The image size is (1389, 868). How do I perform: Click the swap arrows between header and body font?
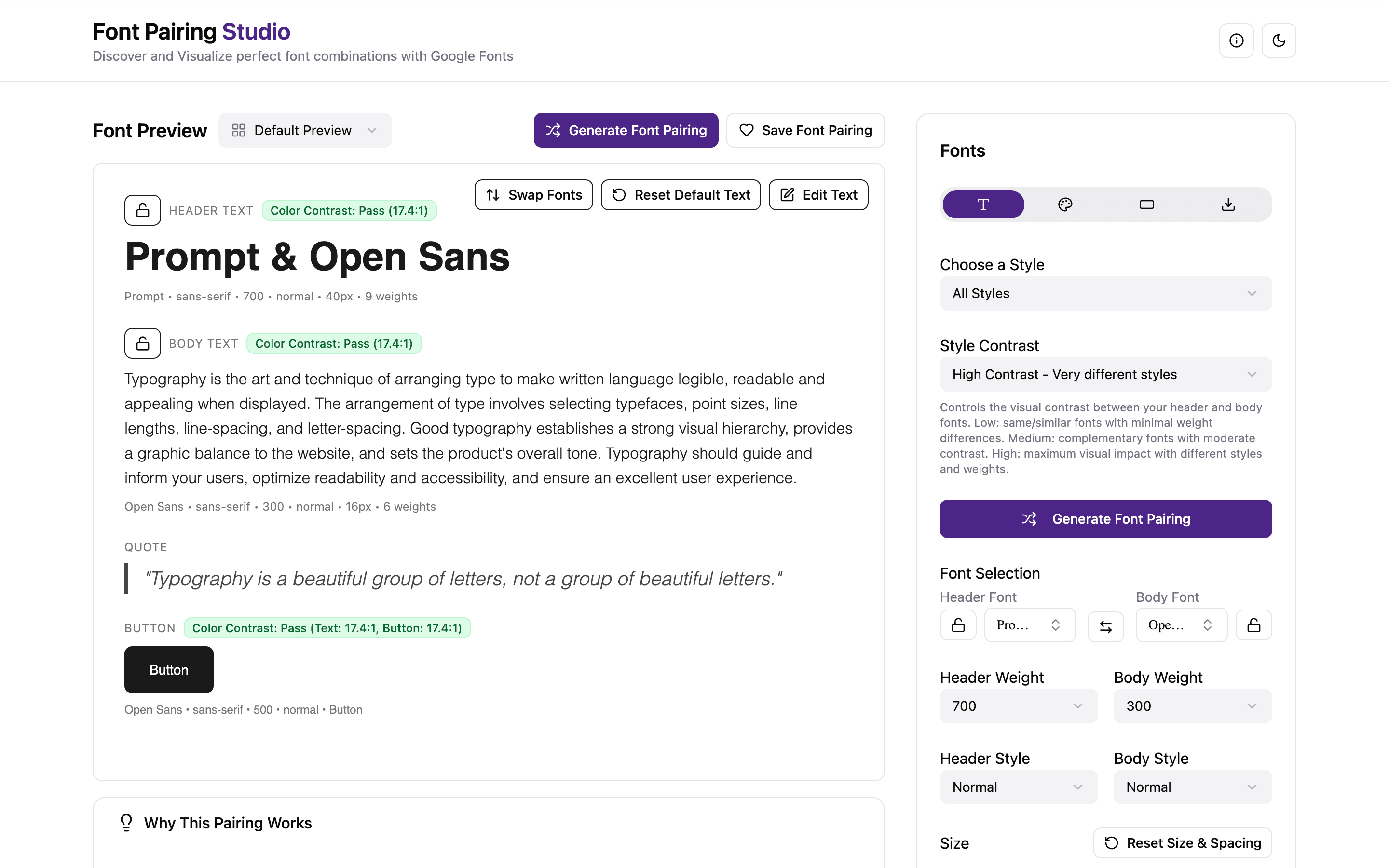1105,626
